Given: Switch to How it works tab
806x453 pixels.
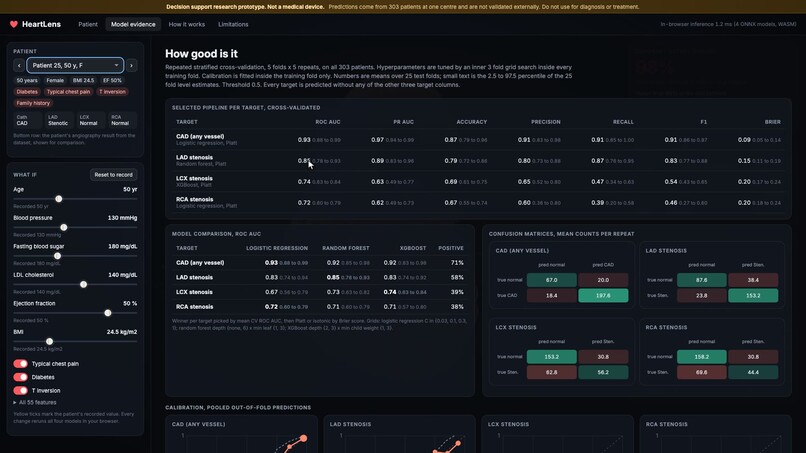Looking at the screenshot, I should (187, 24).
